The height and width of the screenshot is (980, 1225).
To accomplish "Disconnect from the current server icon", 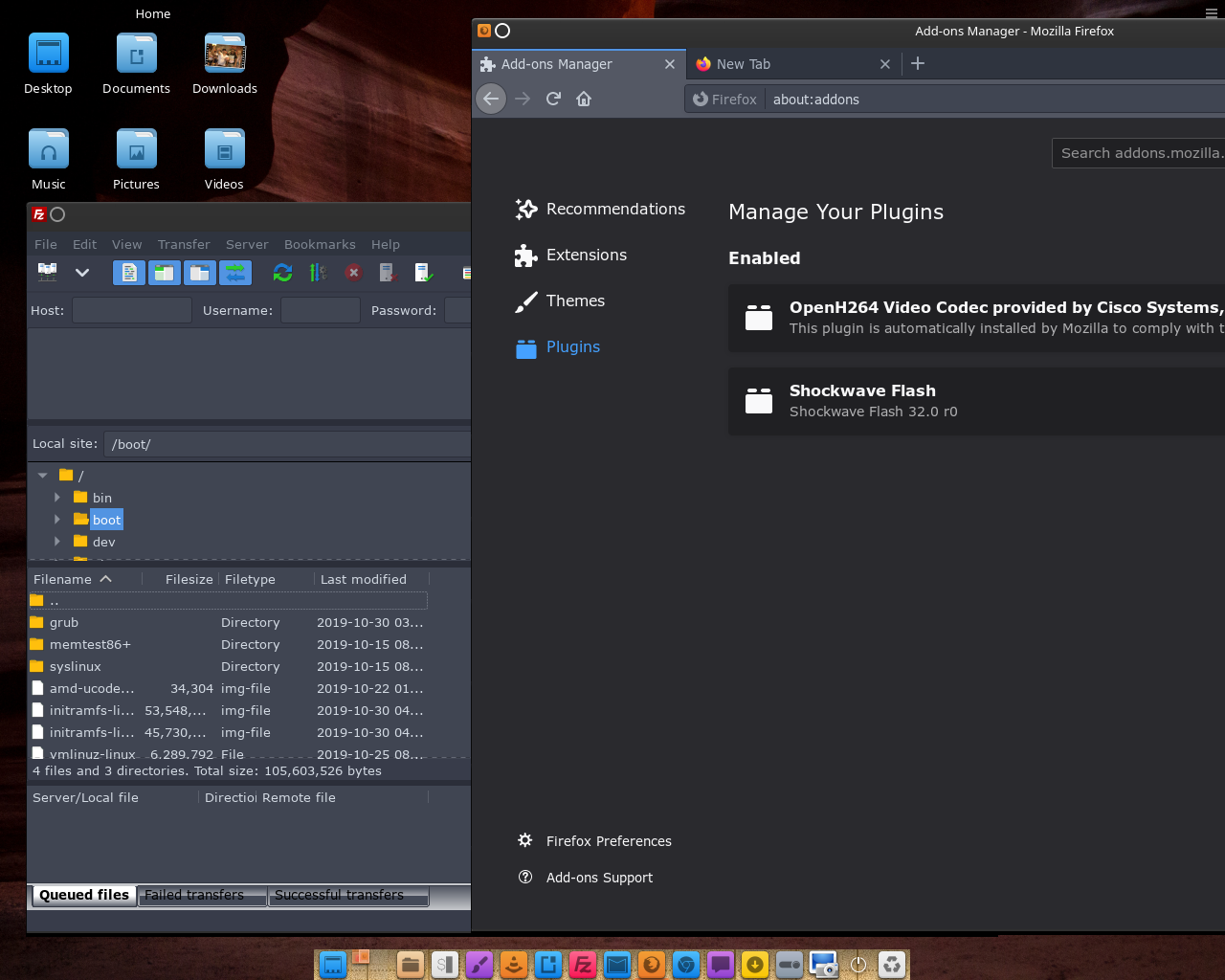I will pos(388,273).
